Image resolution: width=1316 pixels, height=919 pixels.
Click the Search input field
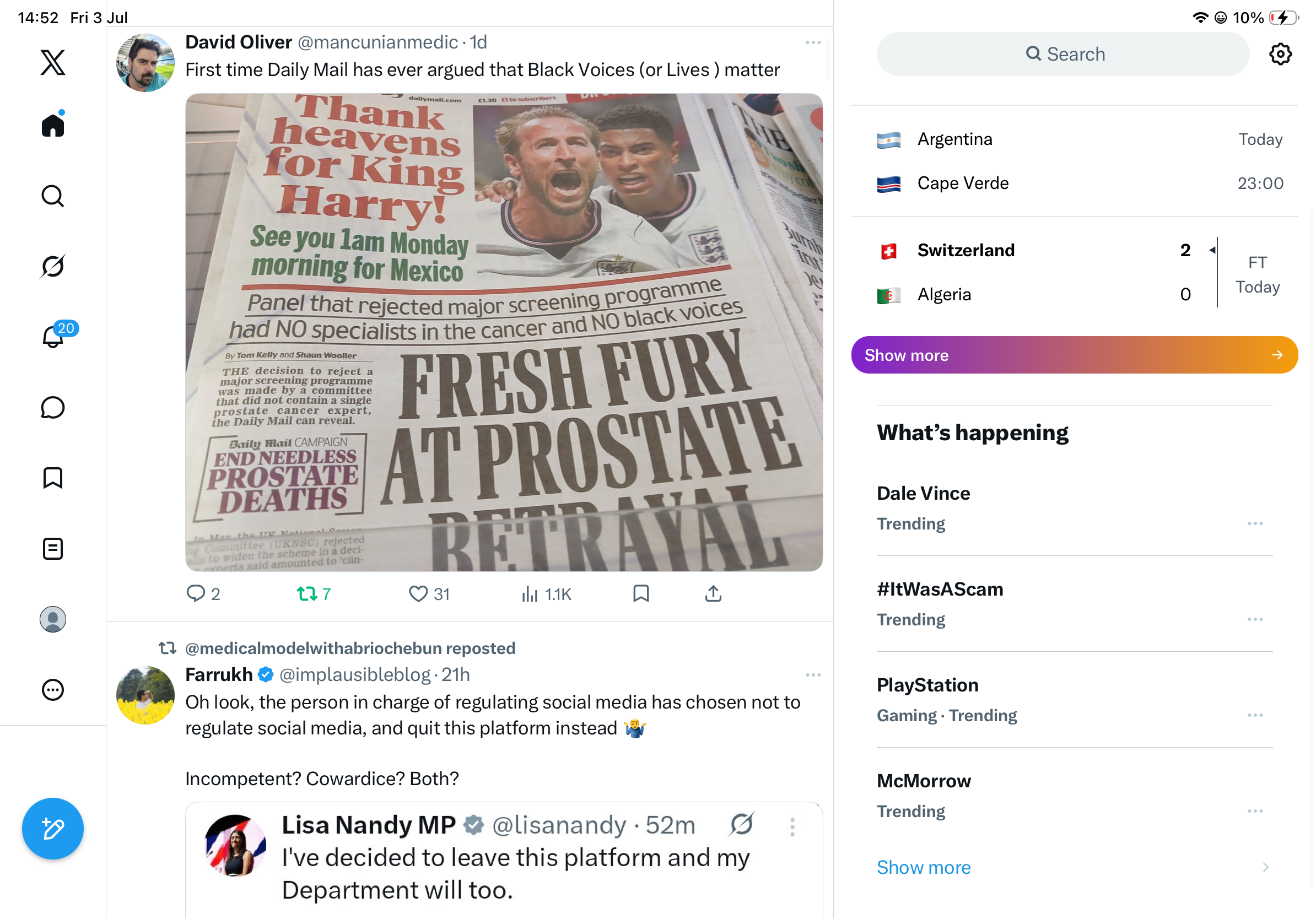[x=1062, y=55]
